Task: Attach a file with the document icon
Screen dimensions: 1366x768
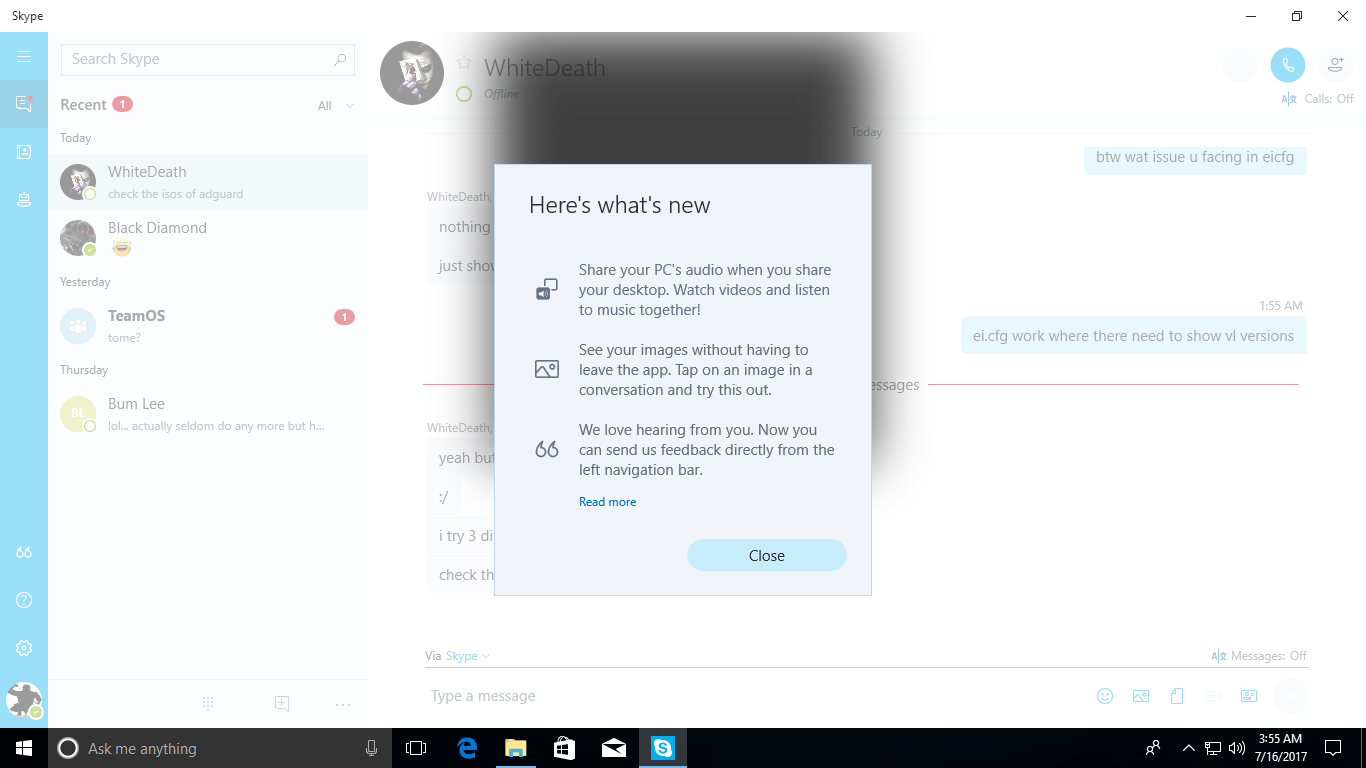Action: (1177, 696)
